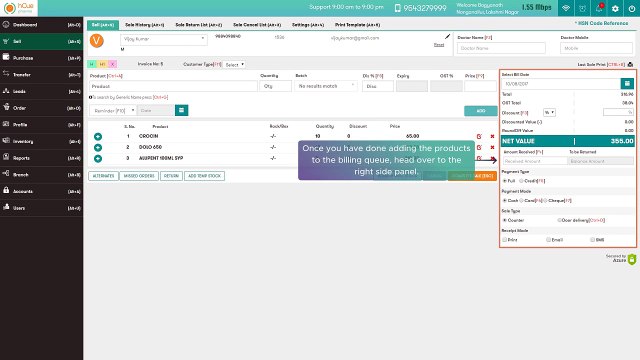Open Customer Type select dropdown
Viewport: 640px width, 360px height.
click(234, 64)
